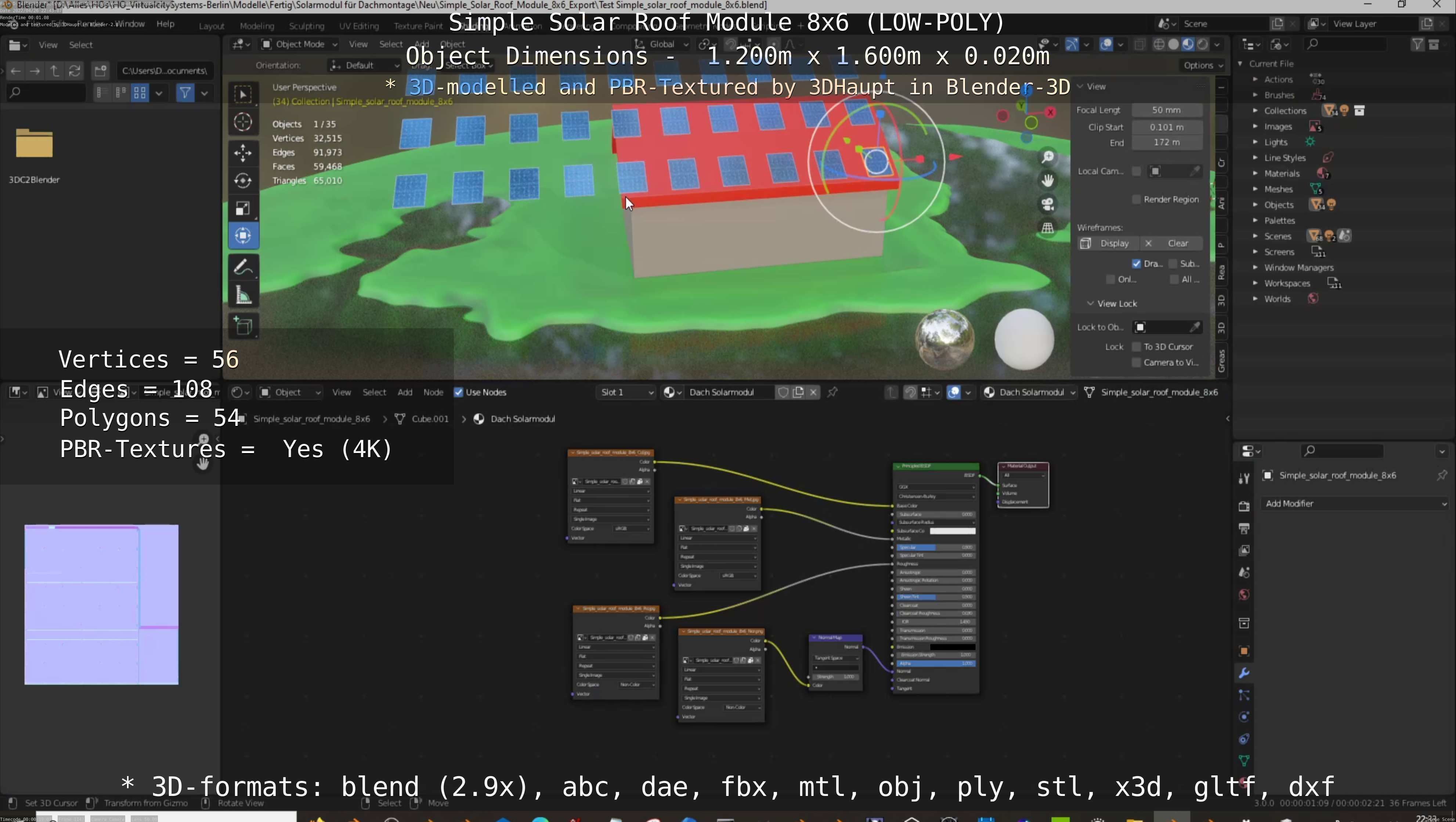Select the Select Box tool
The image size is (1456, 822).
(x=243, y=94)
